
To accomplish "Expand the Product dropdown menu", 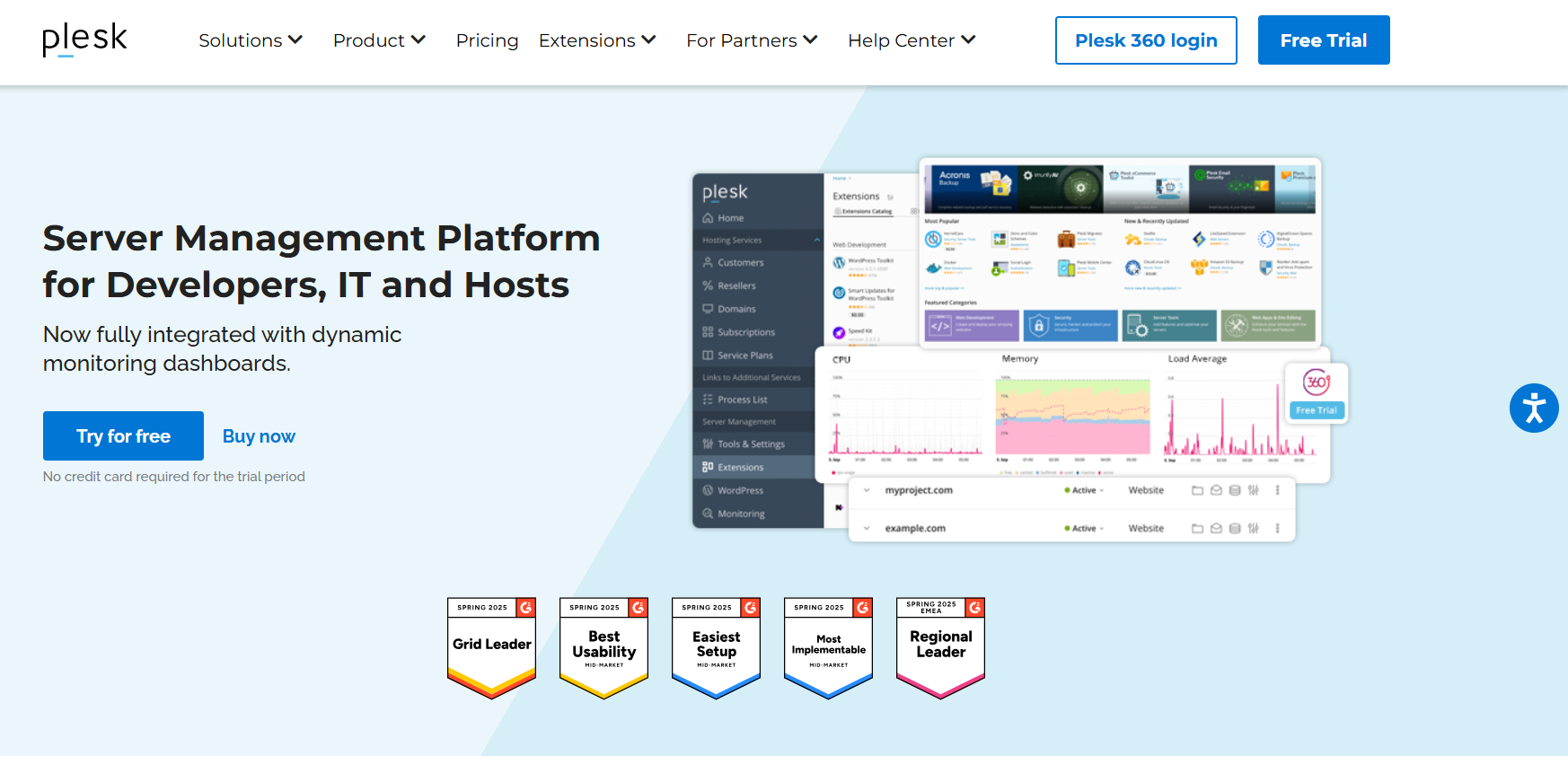I will click(379, 40).
